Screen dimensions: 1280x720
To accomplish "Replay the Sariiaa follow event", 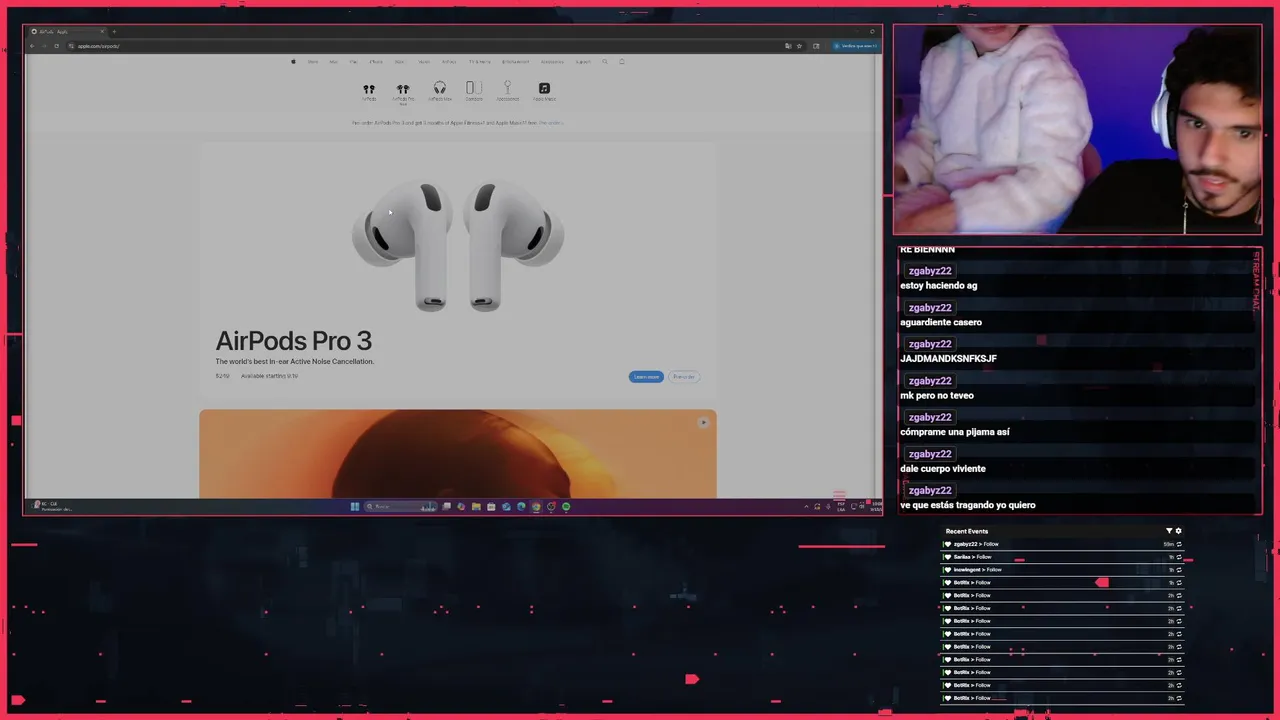I will point(1179,557).
